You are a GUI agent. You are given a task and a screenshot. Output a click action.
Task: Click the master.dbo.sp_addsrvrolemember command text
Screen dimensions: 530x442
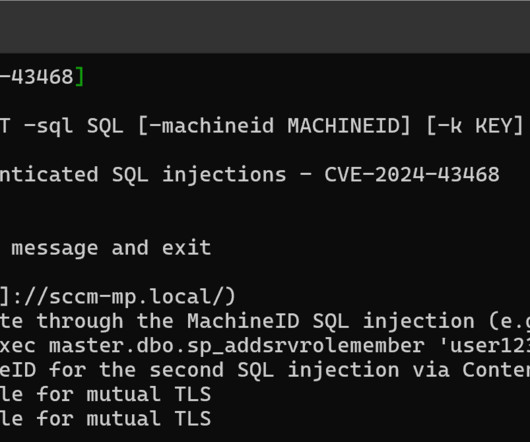[237, 346]
